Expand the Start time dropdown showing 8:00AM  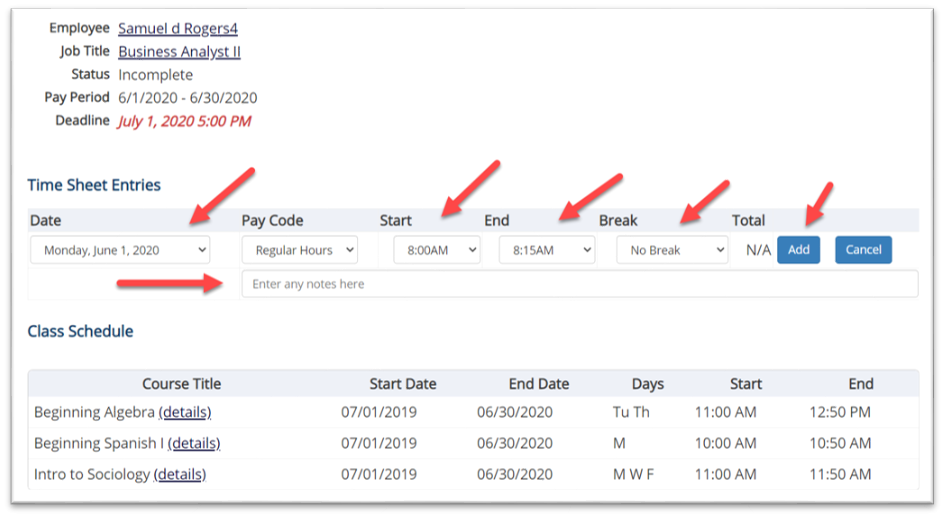pos(436,250)
